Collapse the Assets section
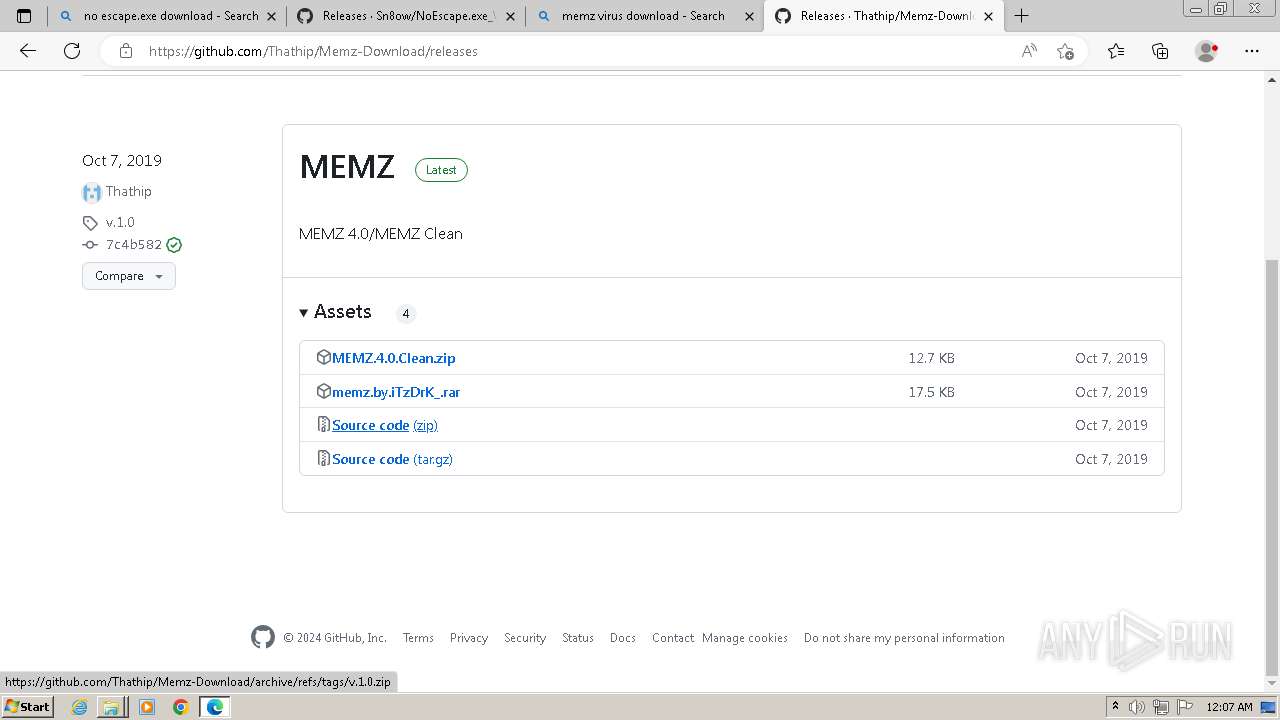The image size is (1280, 720). coord(335,312)
